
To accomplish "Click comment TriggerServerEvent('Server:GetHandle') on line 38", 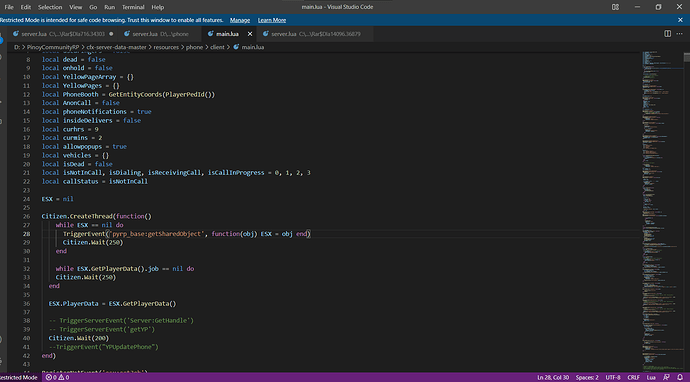I will click(x=121, y=321).
